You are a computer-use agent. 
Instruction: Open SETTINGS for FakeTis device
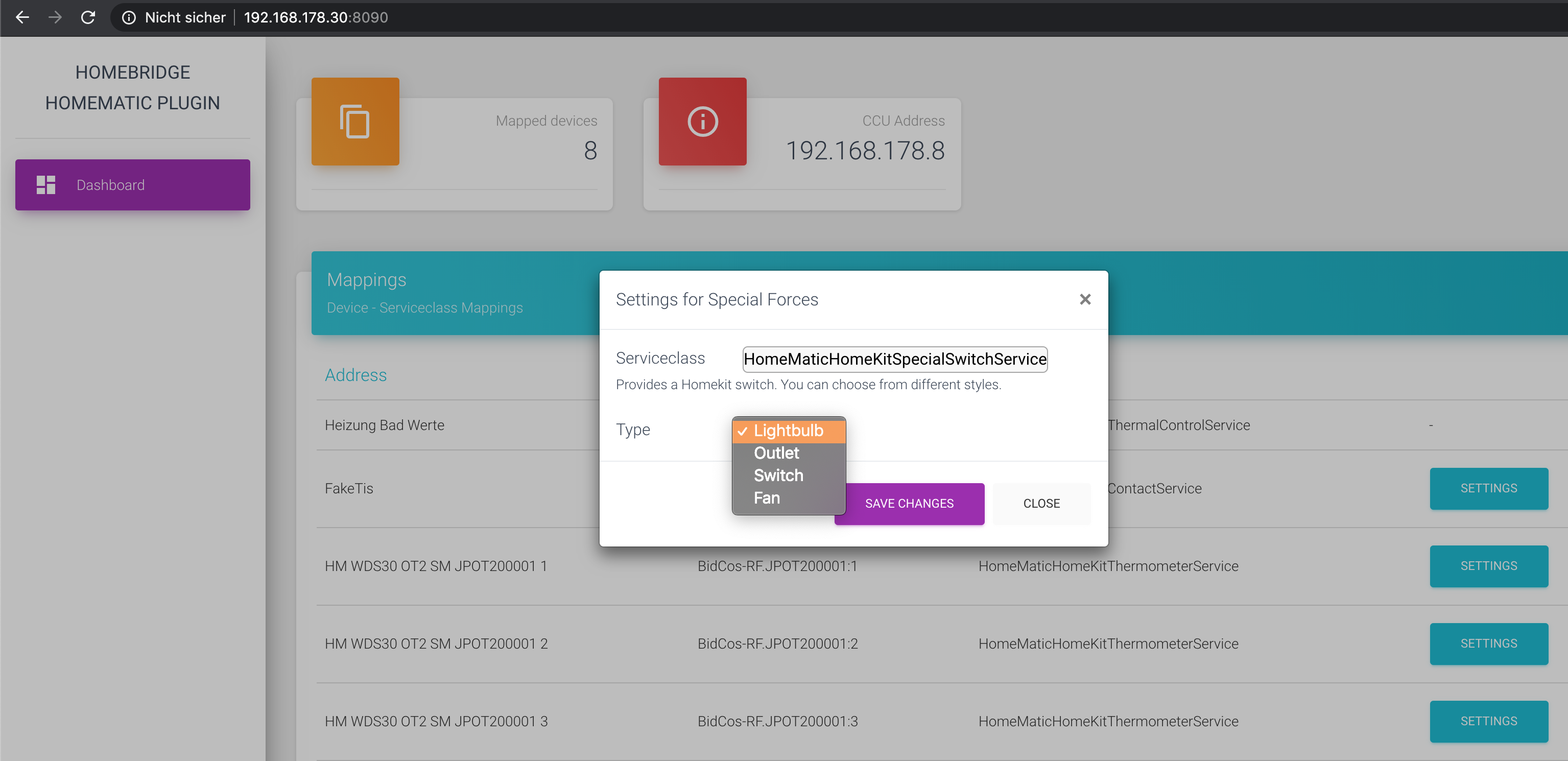pyautogui.click(x=1489, y=488)
